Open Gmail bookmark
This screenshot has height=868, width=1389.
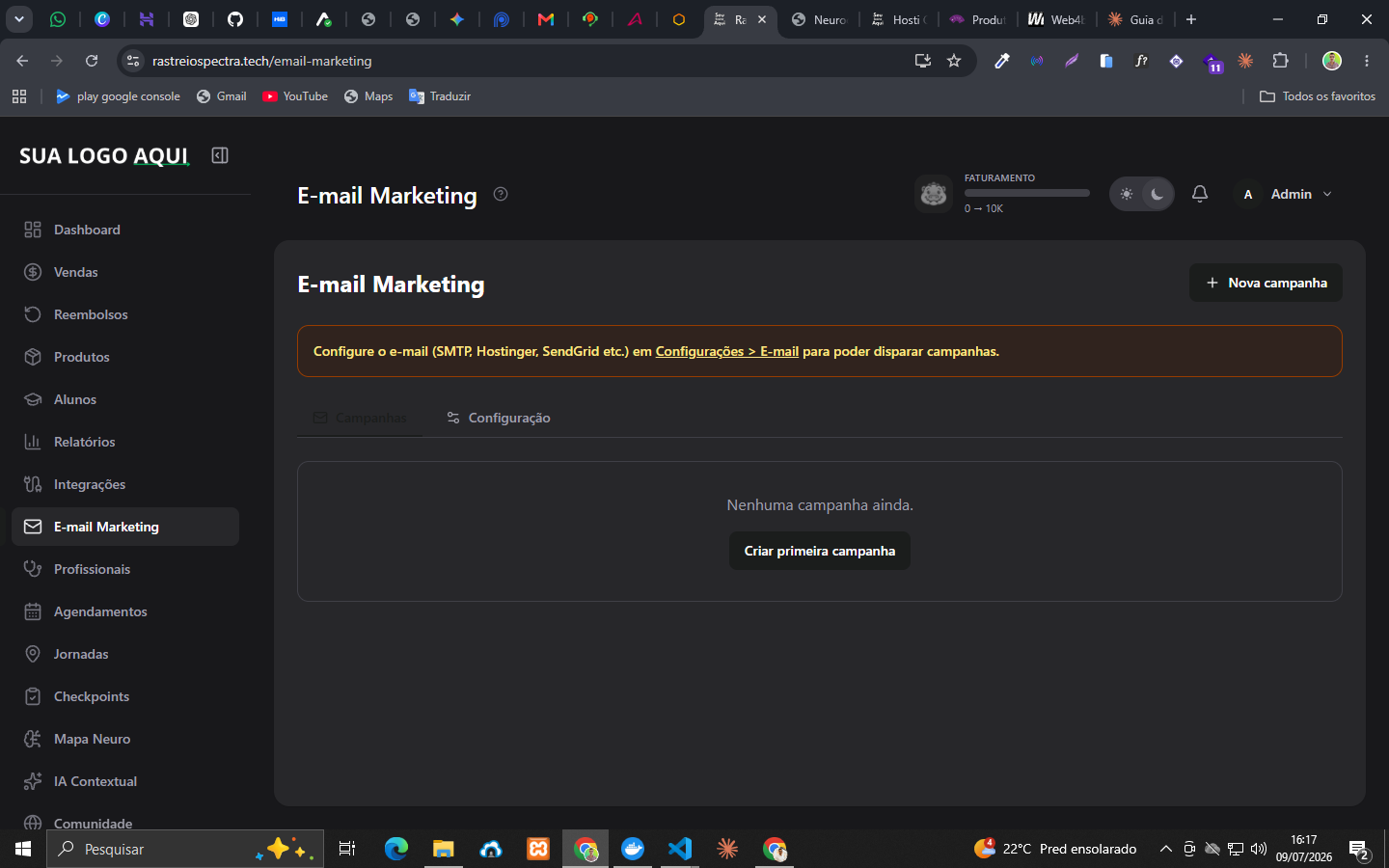(222, 96)
